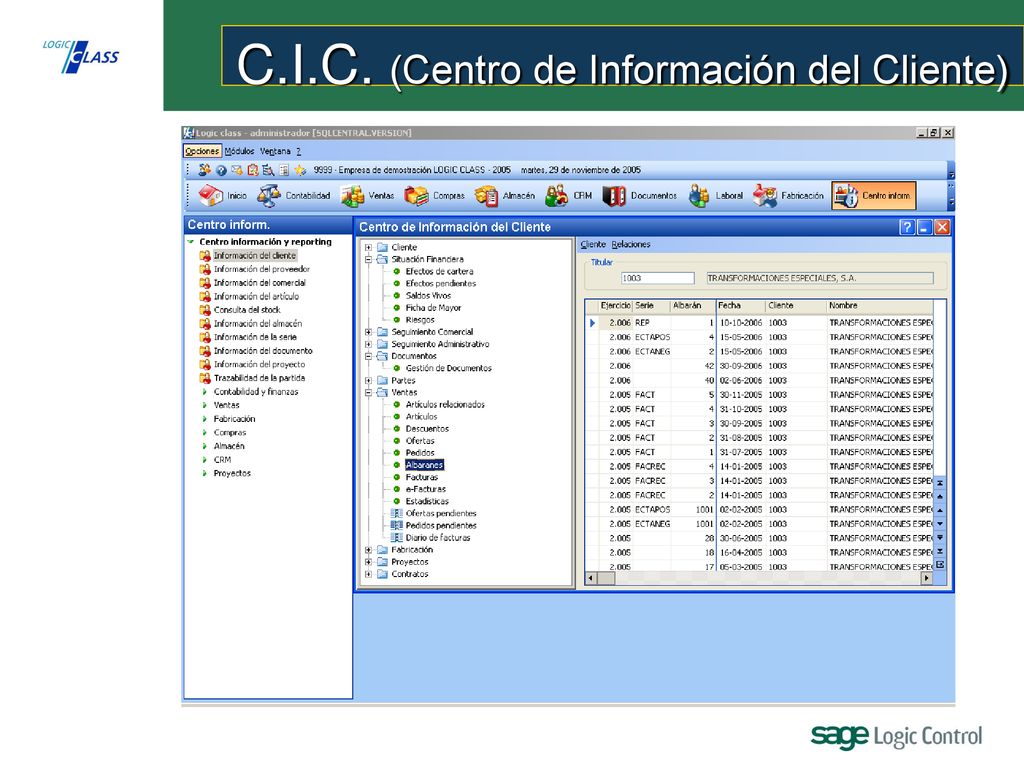
Task: Open the Ventas module in the top toolbar
Action: pos(367,195)
